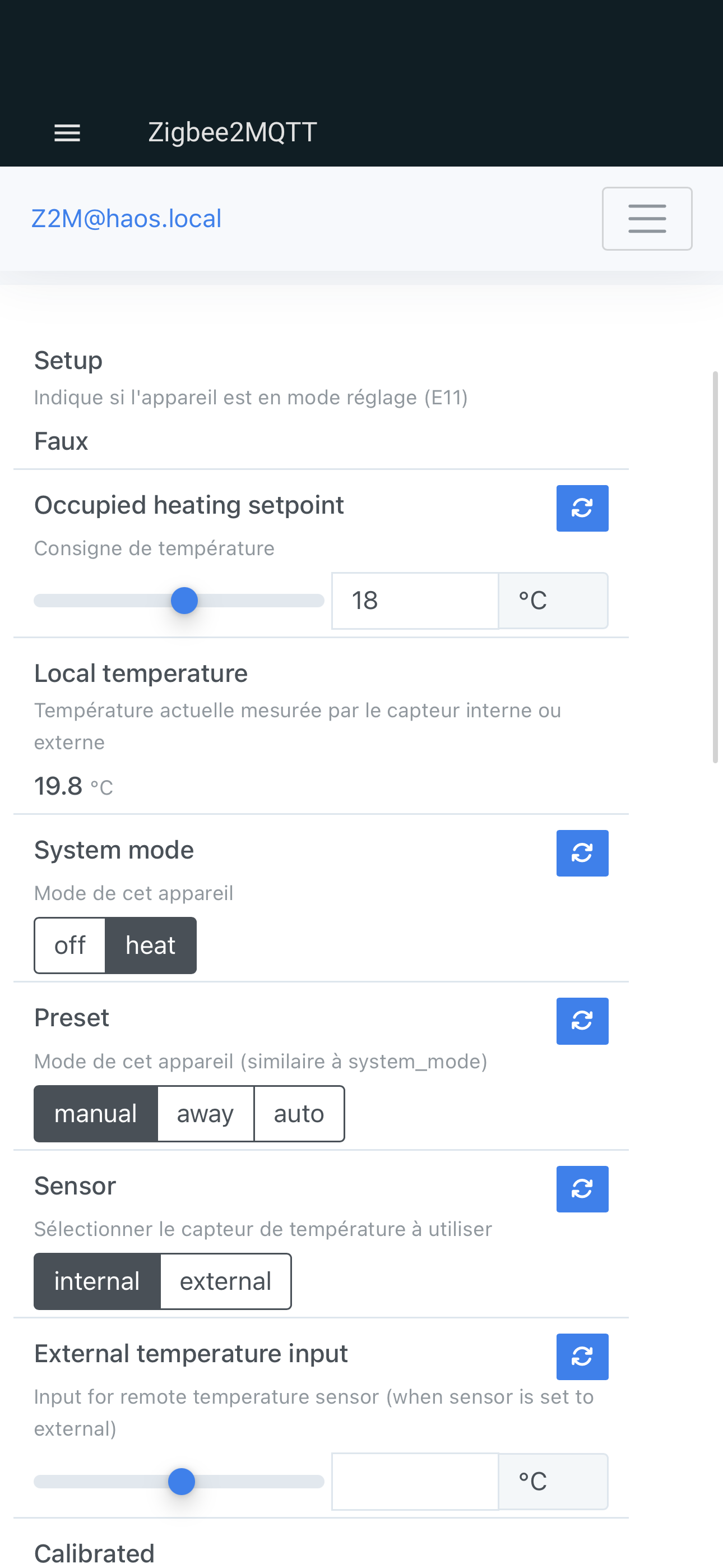
Task: Click the External temperature input slider handle
Action: point(182,1482)
